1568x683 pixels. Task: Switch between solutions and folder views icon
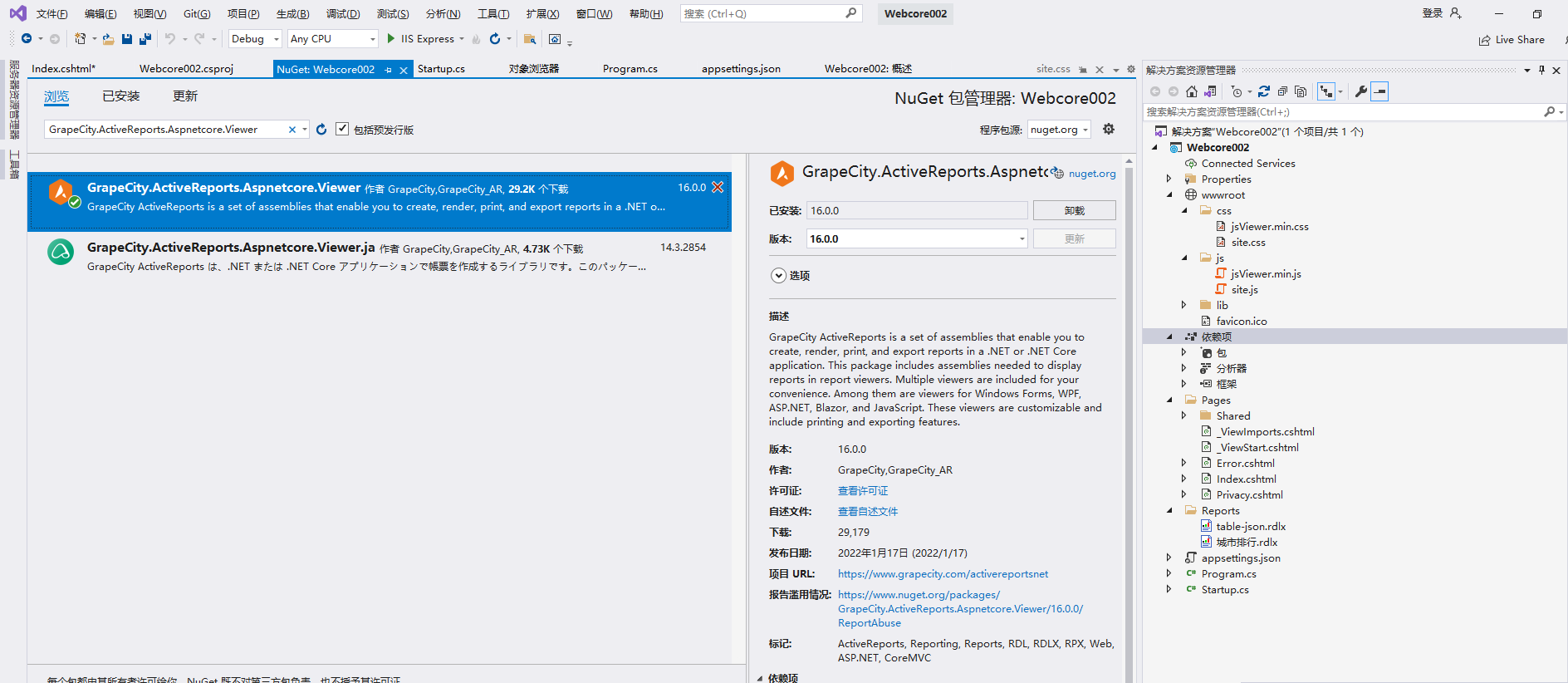1210,91
